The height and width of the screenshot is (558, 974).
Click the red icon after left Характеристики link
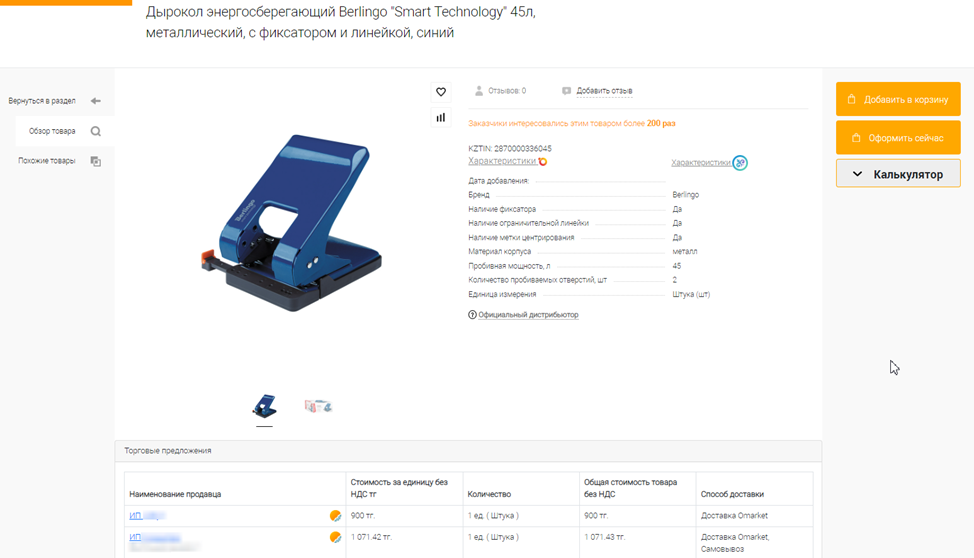point(543,162)
